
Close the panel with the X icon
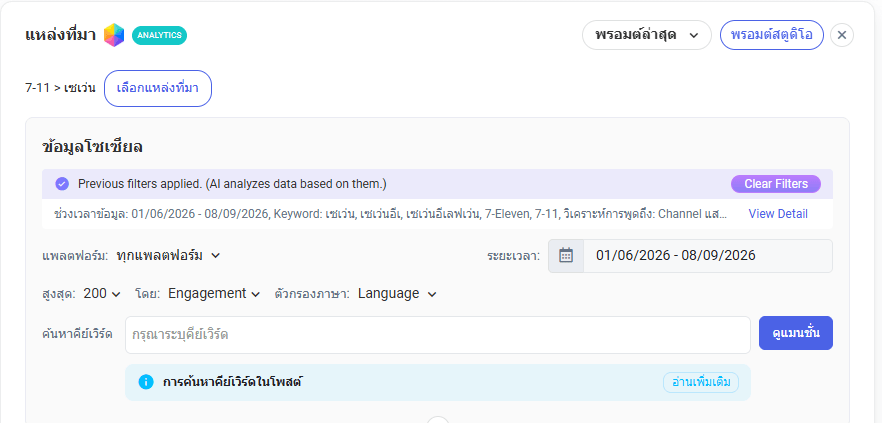842,35
